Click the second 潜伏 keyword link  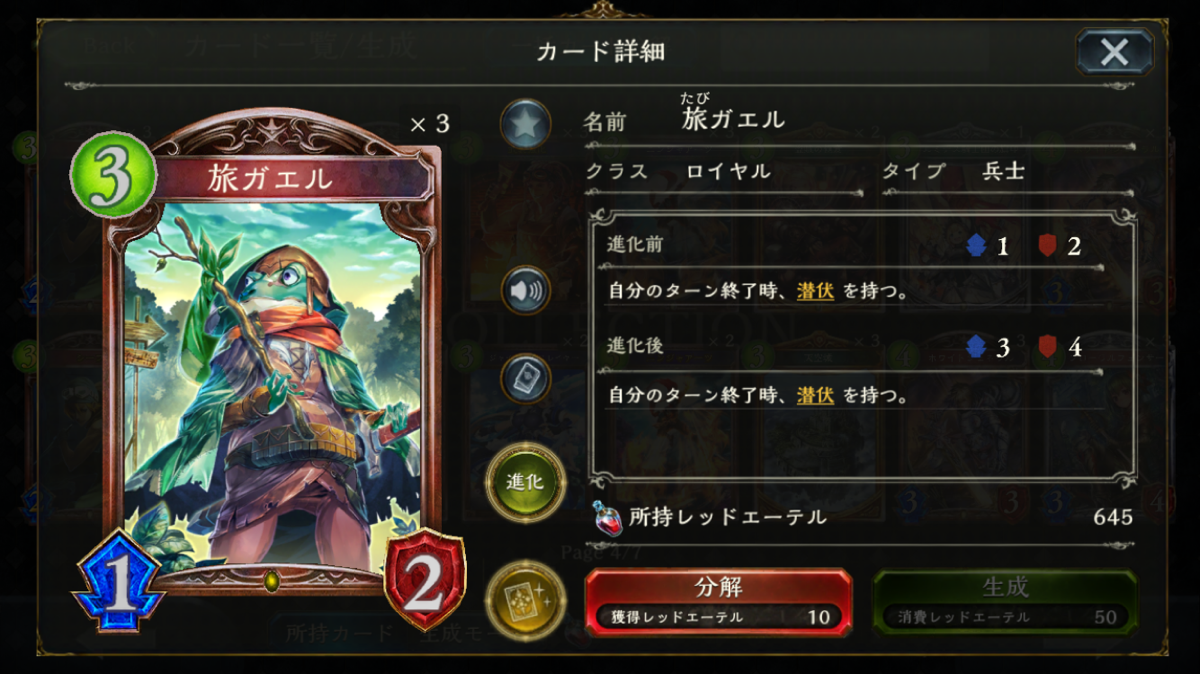815,394
